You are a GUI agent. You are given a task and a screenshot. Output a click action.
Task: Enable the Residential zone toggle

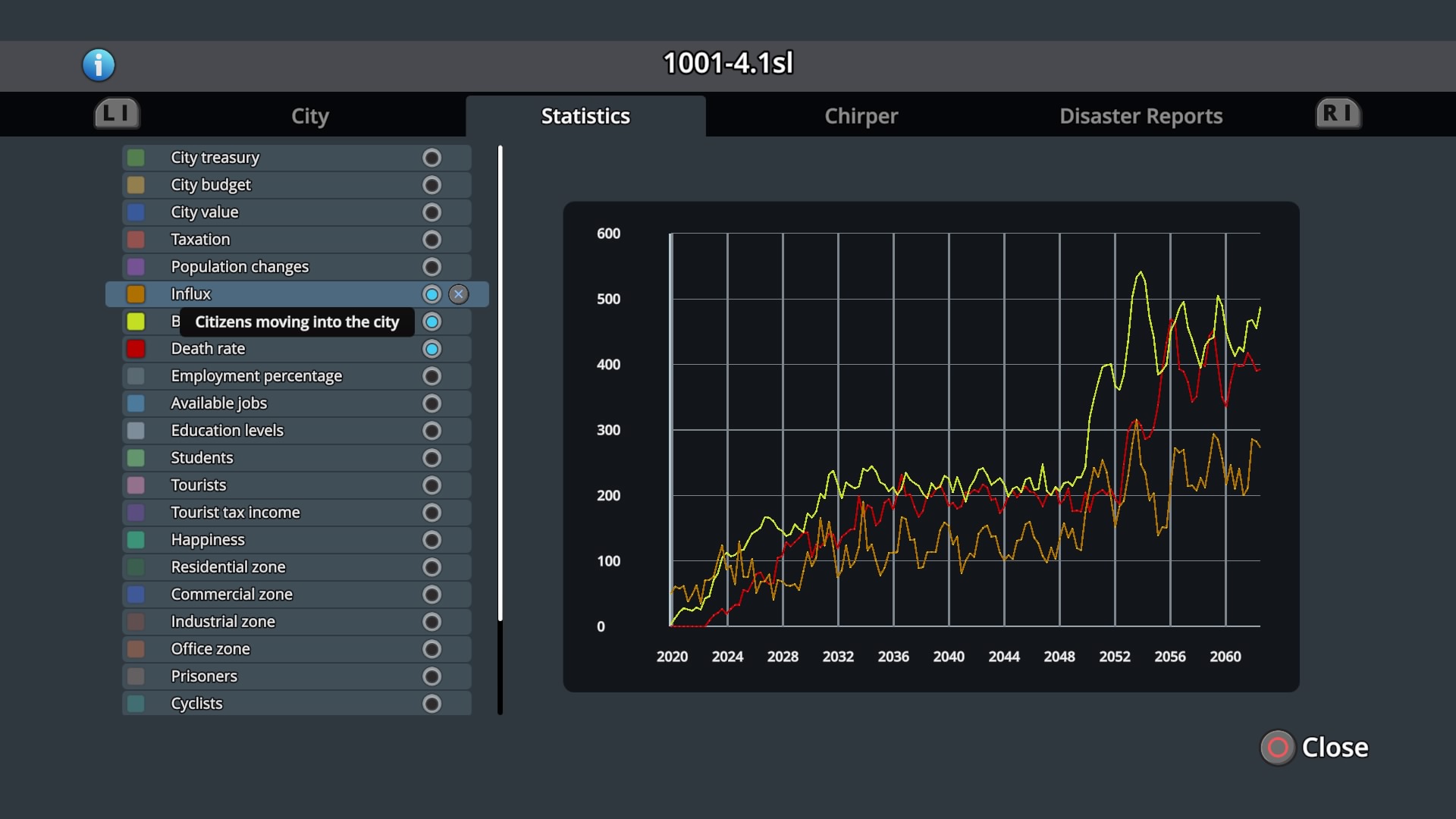click(x=431, y=567)
